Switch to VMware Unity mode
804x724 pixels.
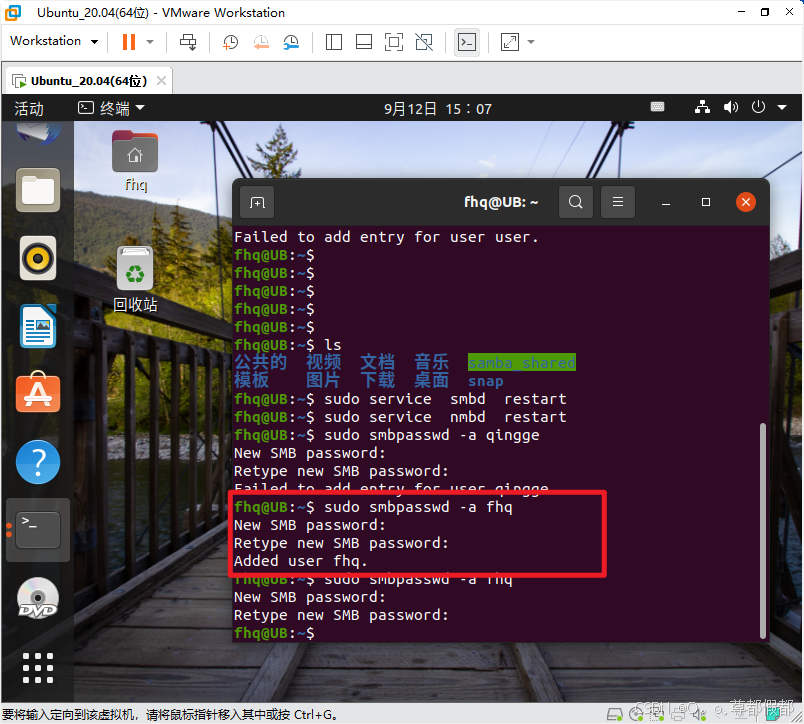pyautogui.click(x=424, y=42)
